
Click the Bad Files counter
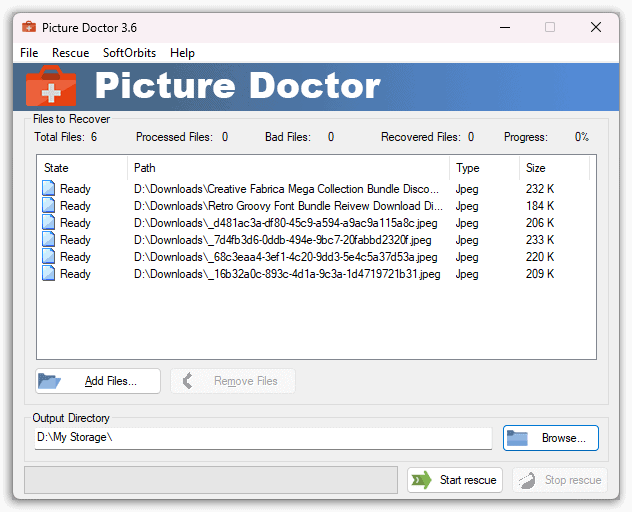tap(299, 137)
